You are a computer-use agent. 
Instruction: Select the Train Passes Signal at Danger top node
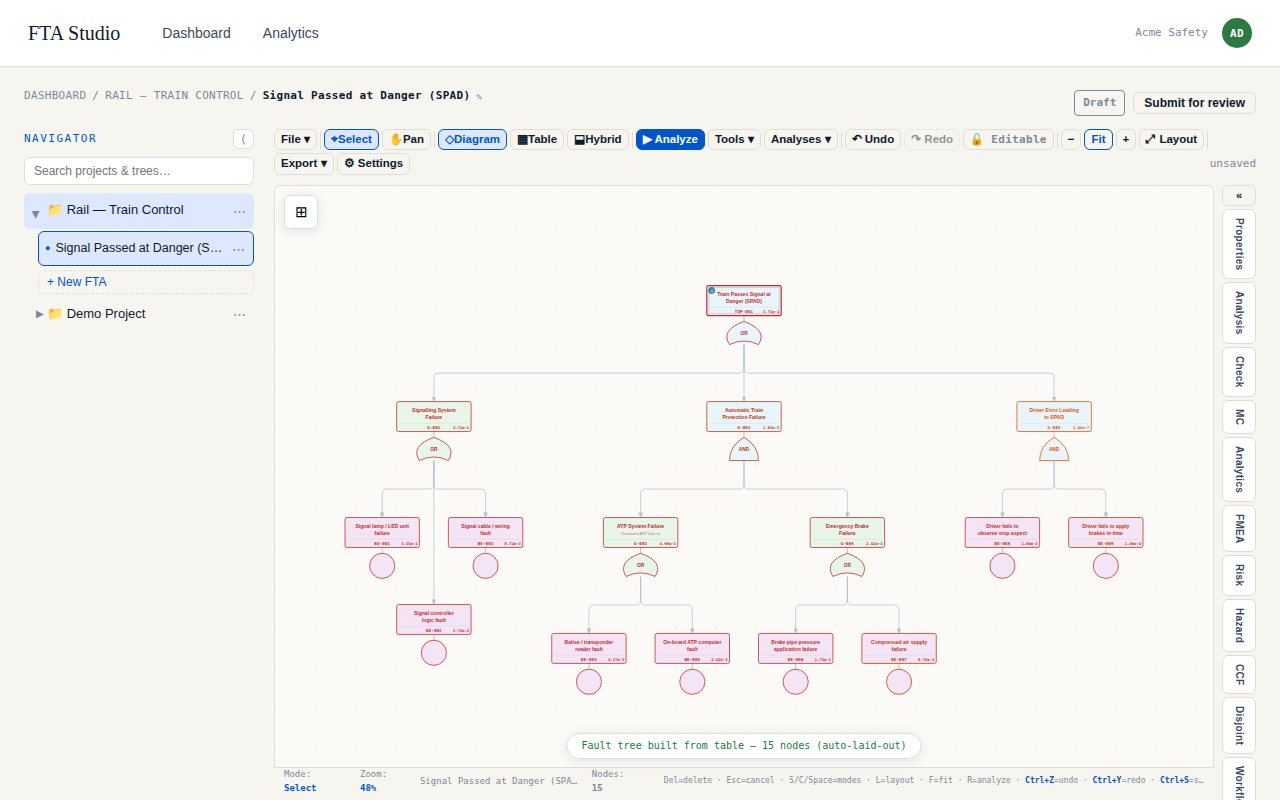point(744,300)
